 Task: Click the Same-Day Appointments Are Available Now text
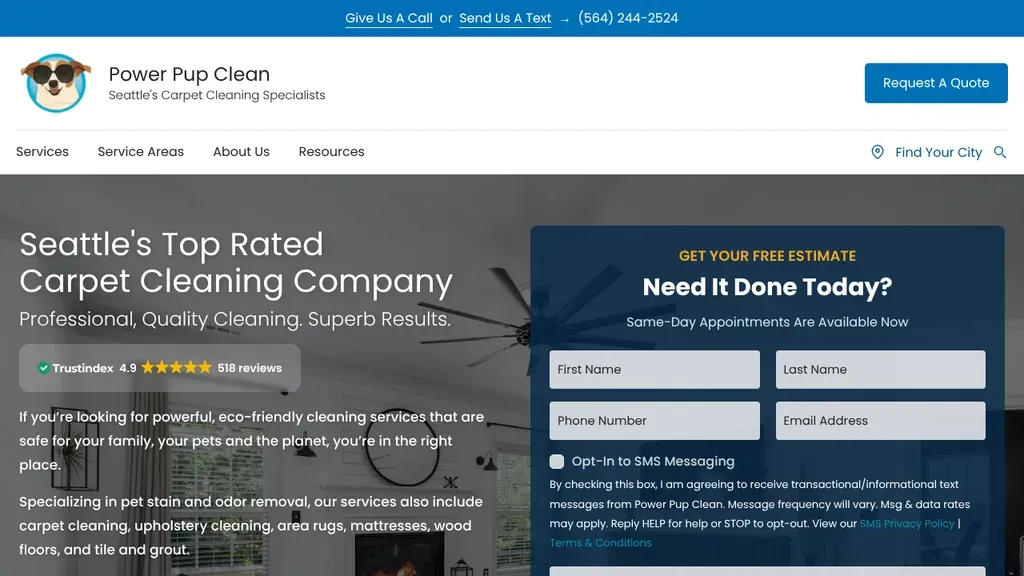pos(767,322)
